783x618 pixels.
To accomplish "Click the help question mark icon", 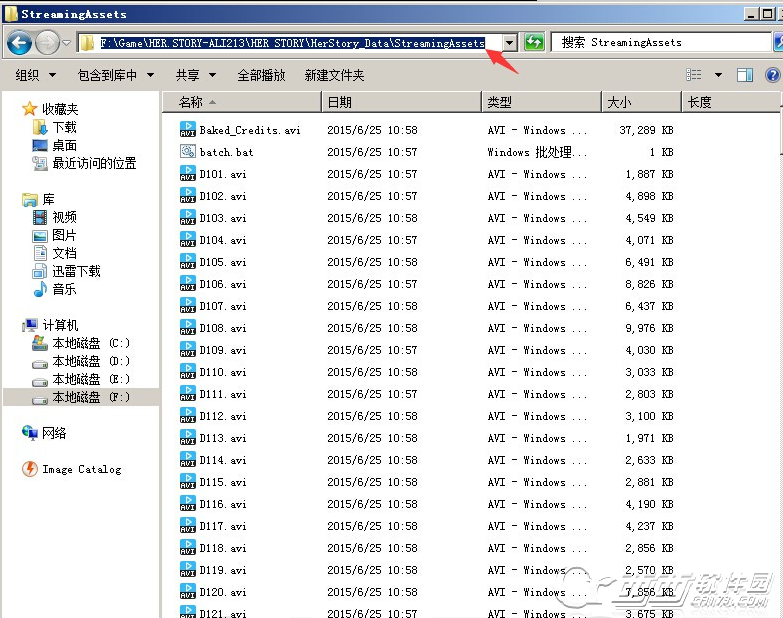I will [773, 75].
